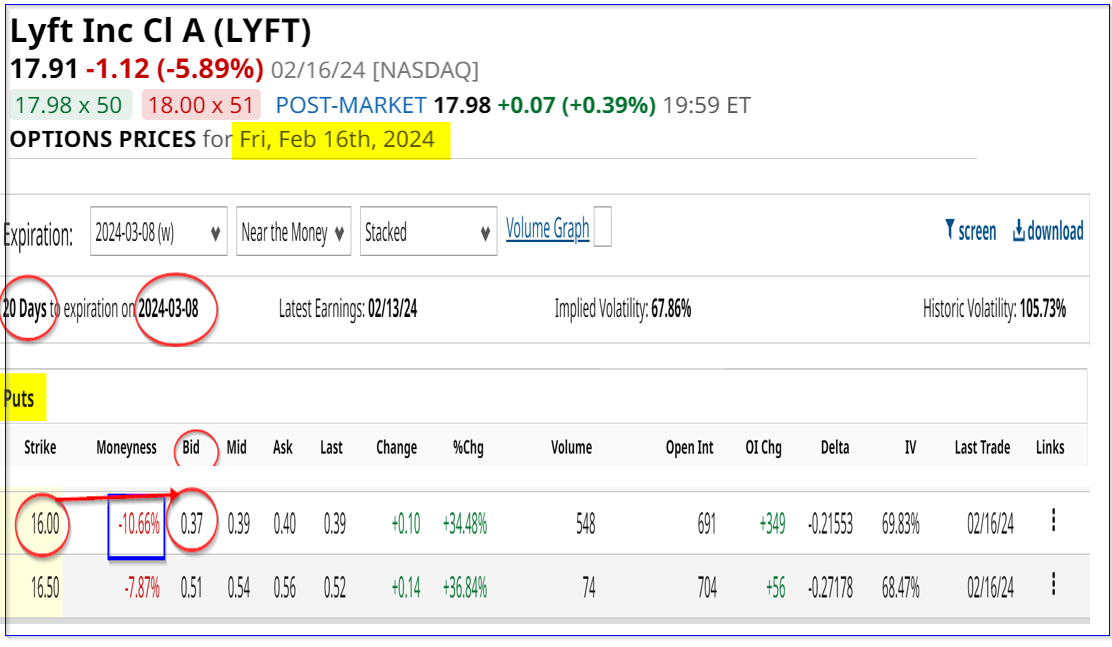
Task: Click the %Chg column header
Action: (x=465, y=448)
